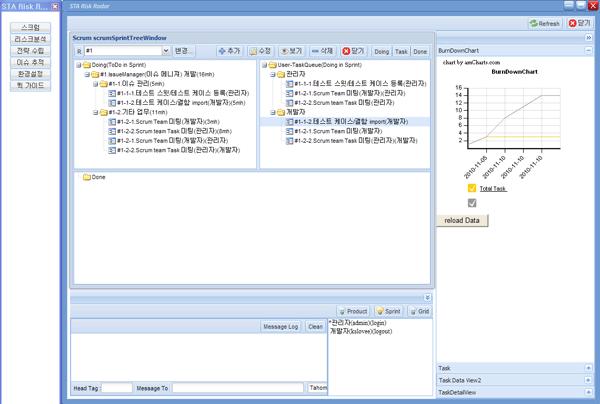Click the Message To input field
Screen dimensions: 600x404
point(237,388)
